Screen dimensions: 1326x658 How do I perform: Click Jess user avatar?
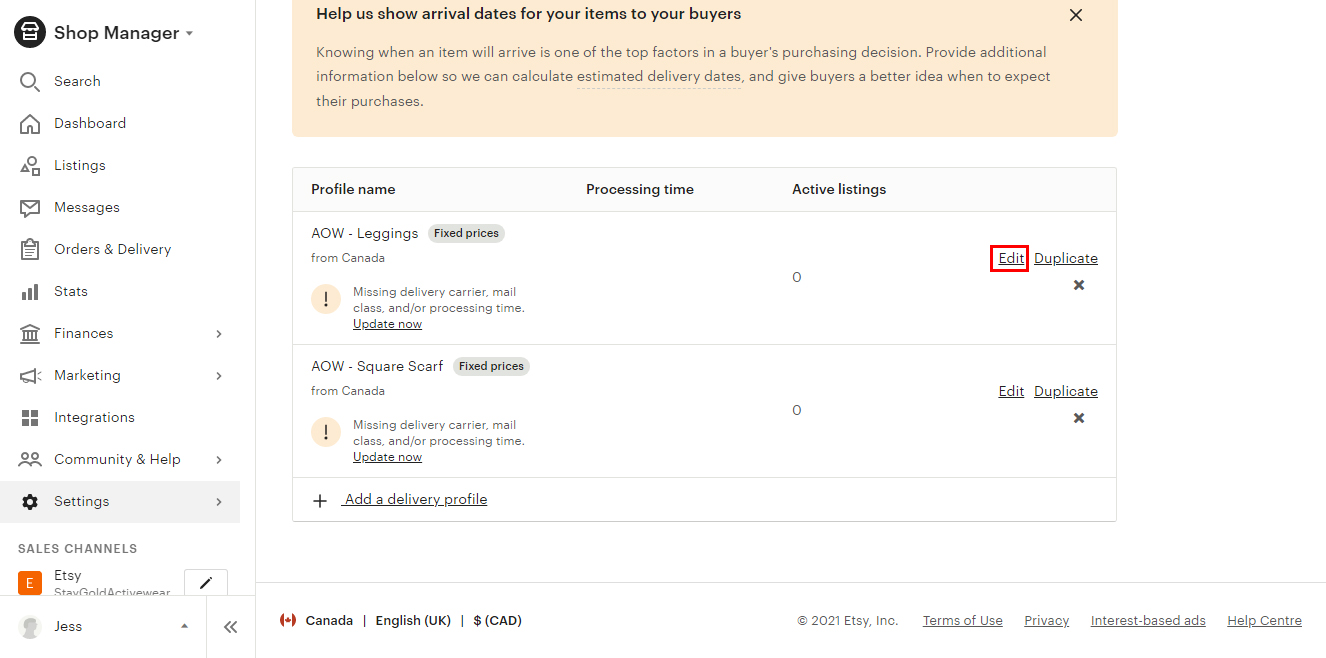(x=31, y=627)
